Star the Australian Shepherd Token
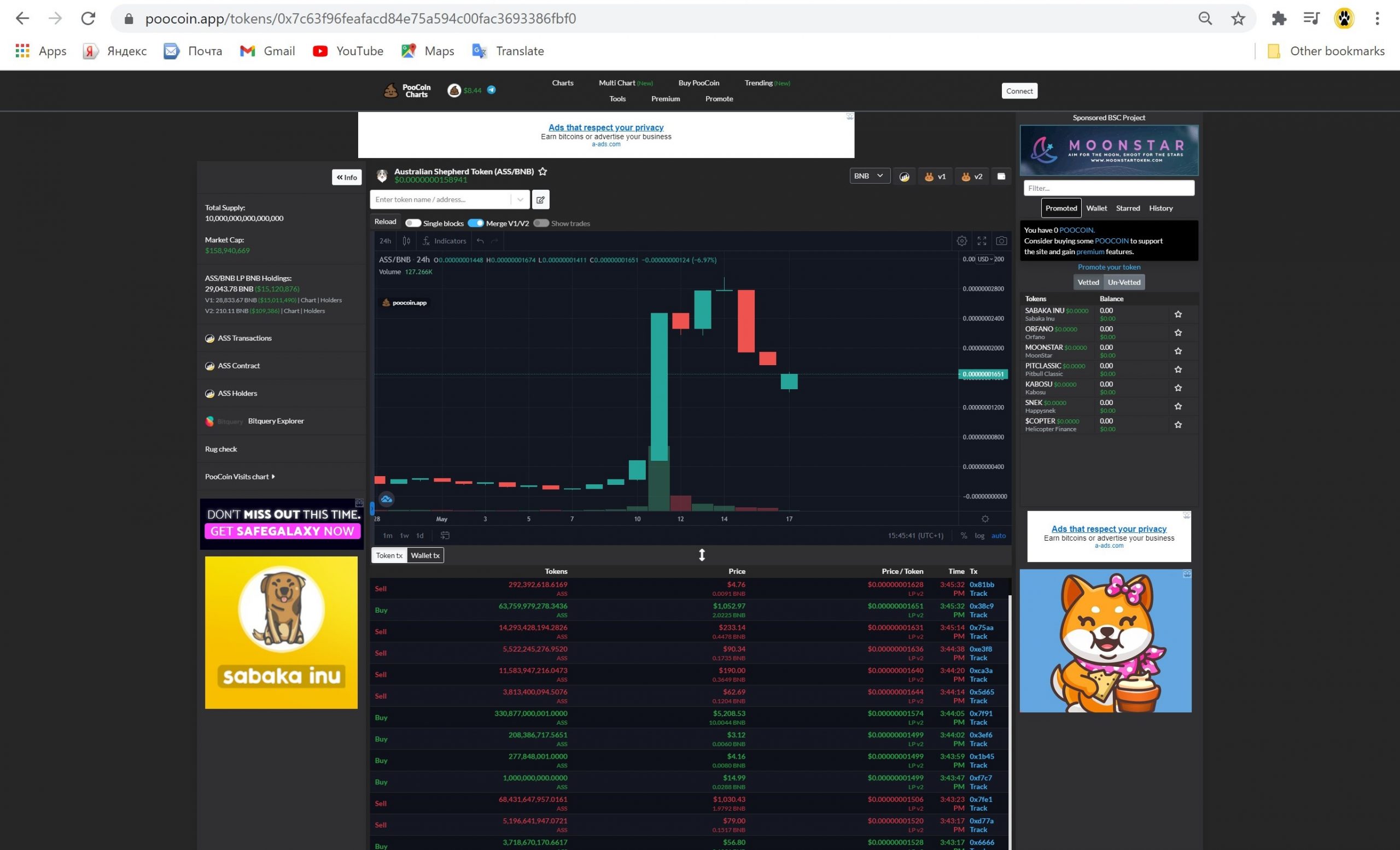The height and width of the screenshot is (850, 1400). click(x=542, y=172)
